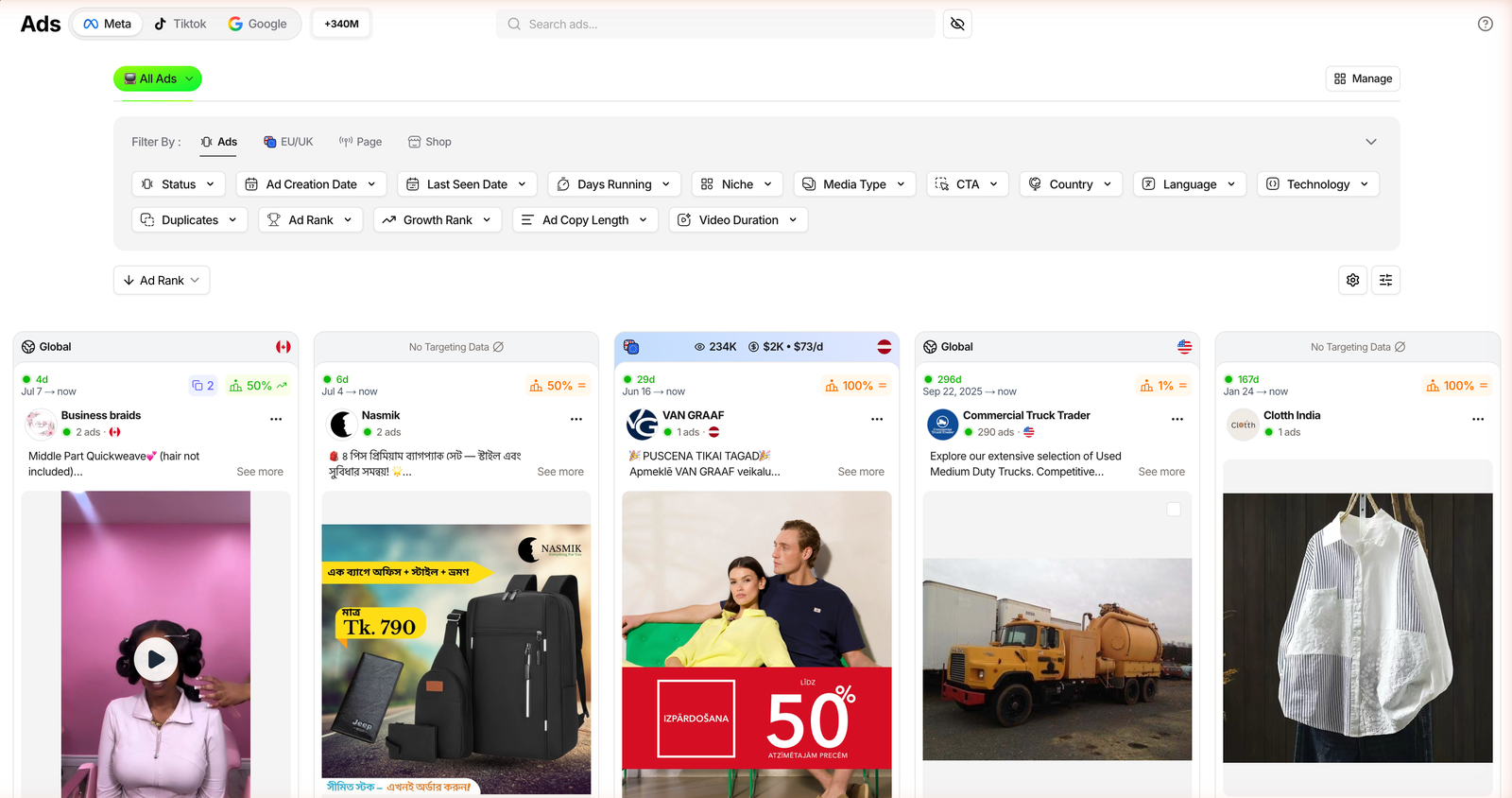
Task: Play the Business braids video ad
Action: point(156,659)
